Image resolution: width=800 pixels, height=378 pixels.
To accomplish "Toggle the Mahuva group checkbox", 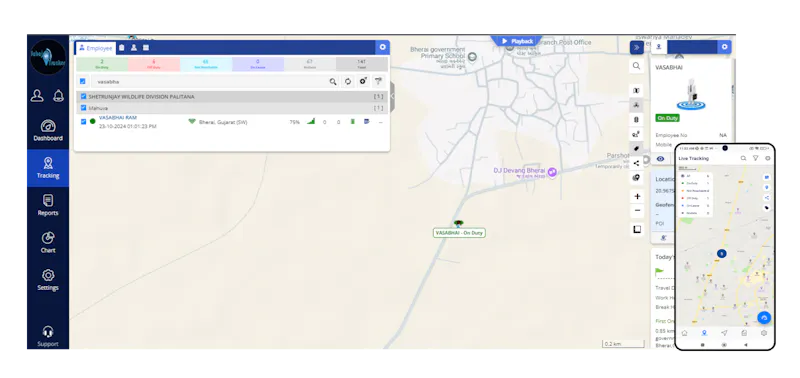I will click(x=83, y=108).
